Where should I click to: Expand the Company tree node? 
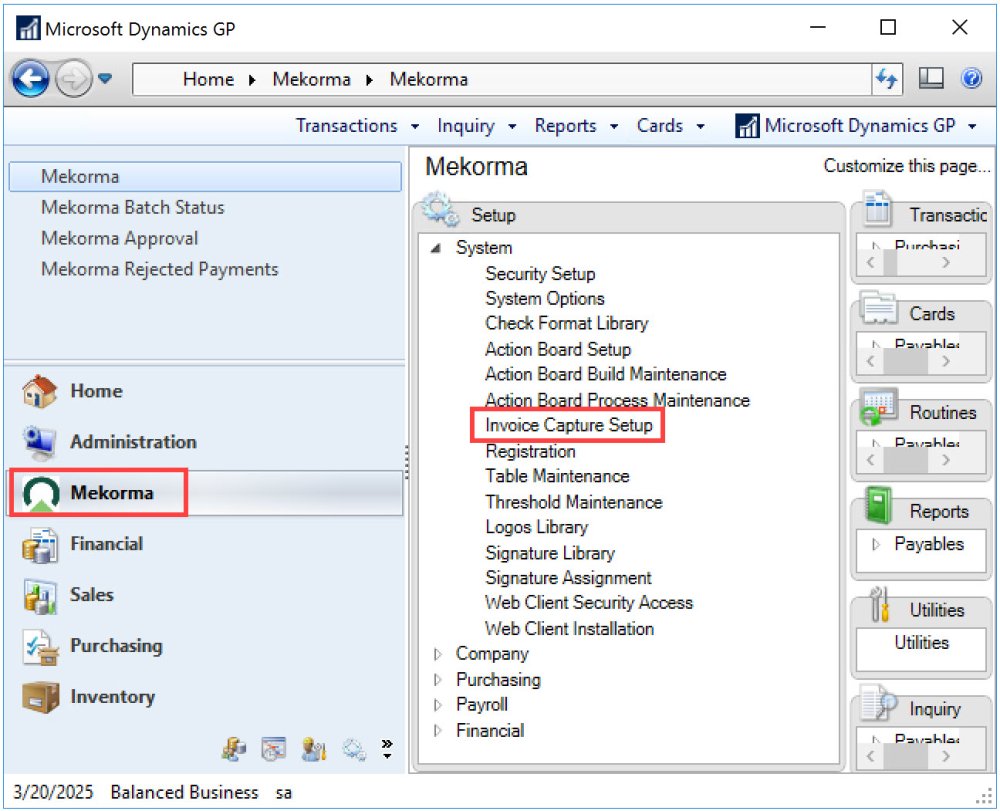tap(438, 654)
